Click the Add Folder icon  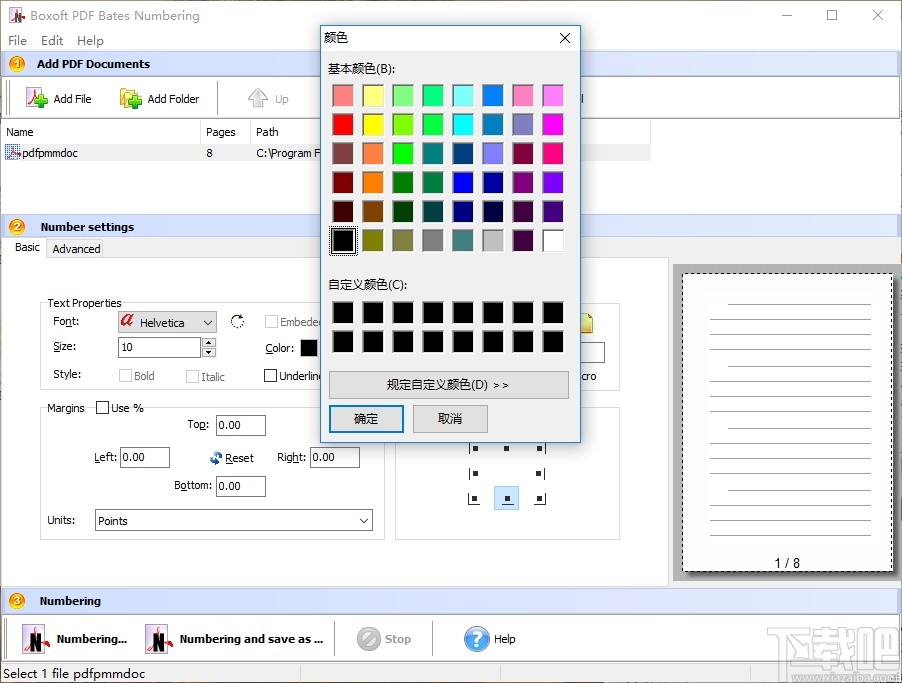128,97
